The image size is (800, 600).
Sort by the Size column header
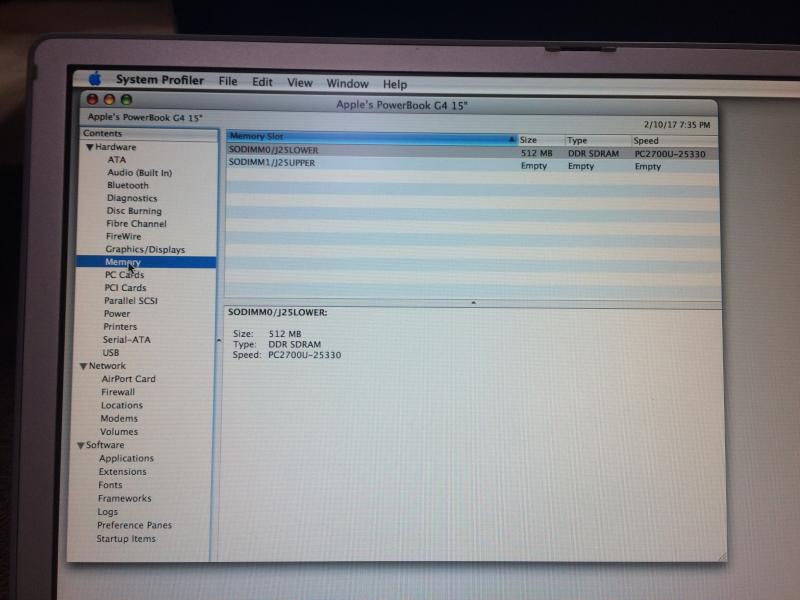click(541, 140)
